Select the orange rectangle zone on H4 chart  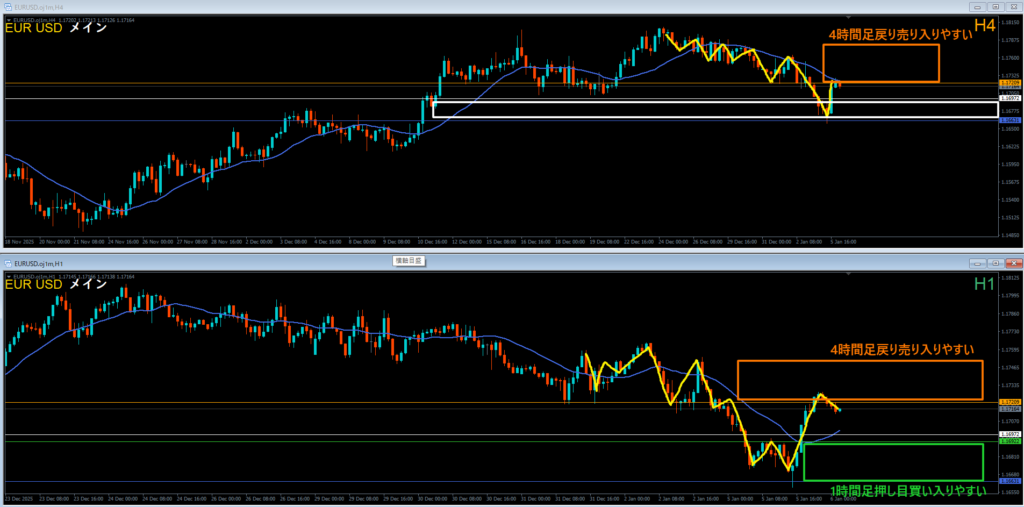coord(880,46)
